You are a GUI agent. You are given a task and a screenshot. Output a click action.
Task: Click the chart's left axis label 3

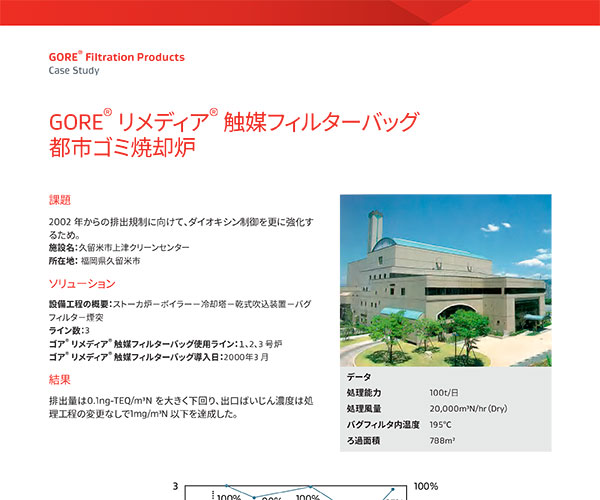pyautogui.click(x=175, y=486)
